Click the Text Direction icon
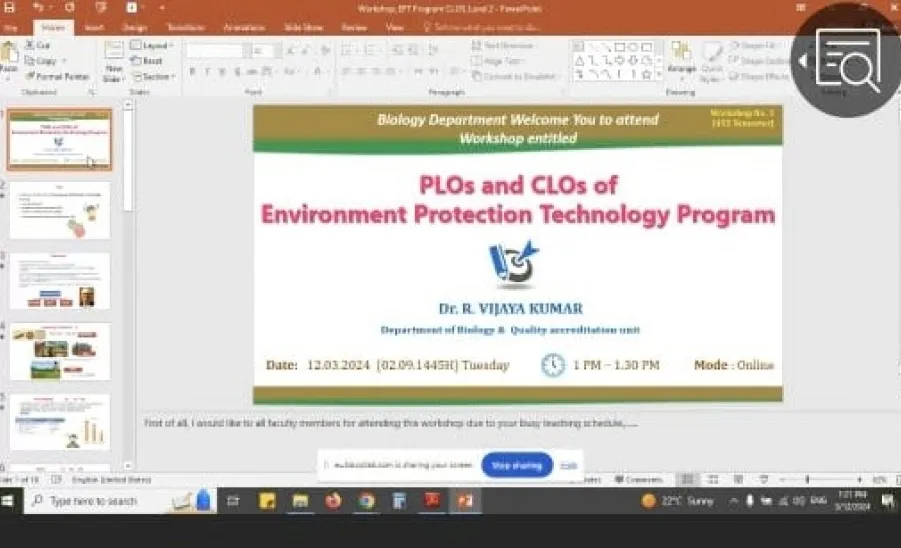Viewport: 901px width, 548px height. point(476,45)
